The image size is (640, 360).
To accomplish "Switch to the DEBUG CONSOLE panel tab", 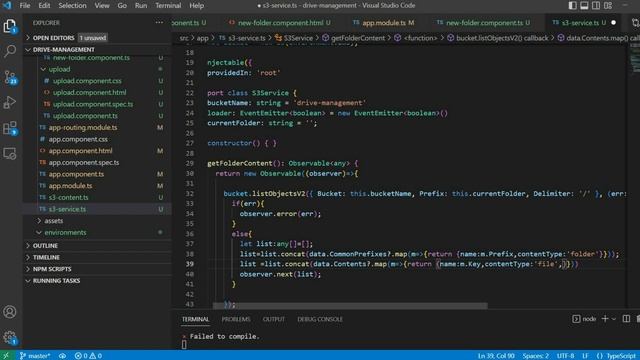I will pos(320,319).
